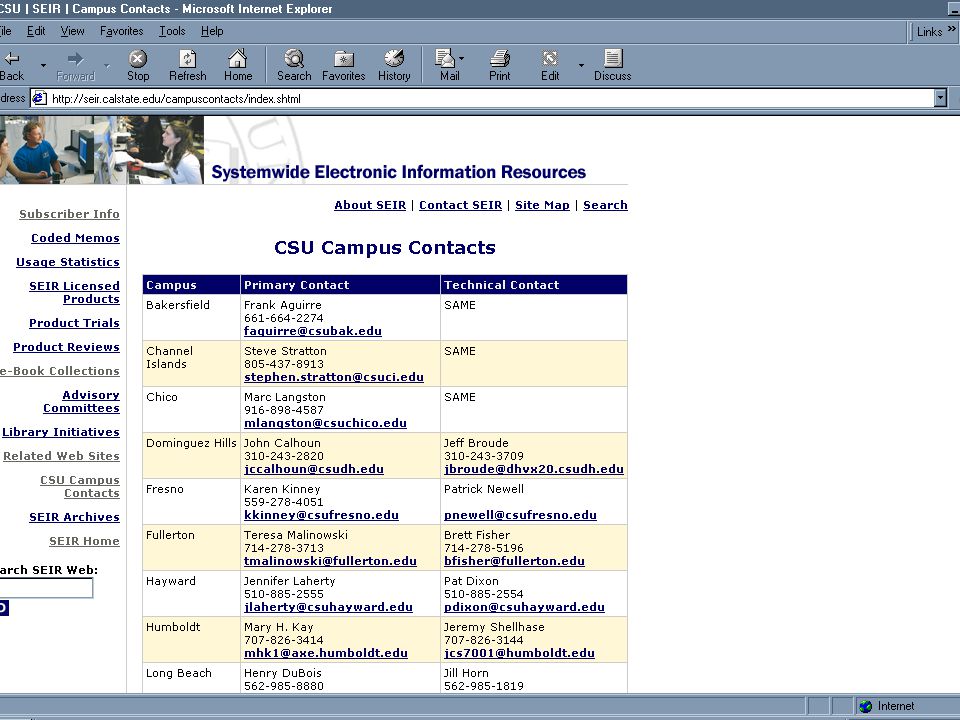The height and width of the screenshot is (720, 960).
Task: Reload the page with the Refresh icon
Action: point(187,59)
